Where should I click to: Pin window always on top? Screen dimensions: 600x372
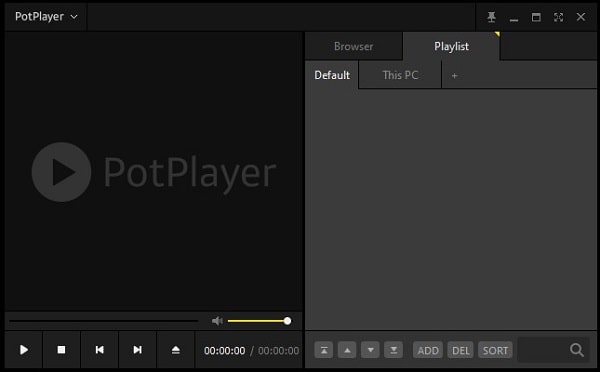[491, 17]
